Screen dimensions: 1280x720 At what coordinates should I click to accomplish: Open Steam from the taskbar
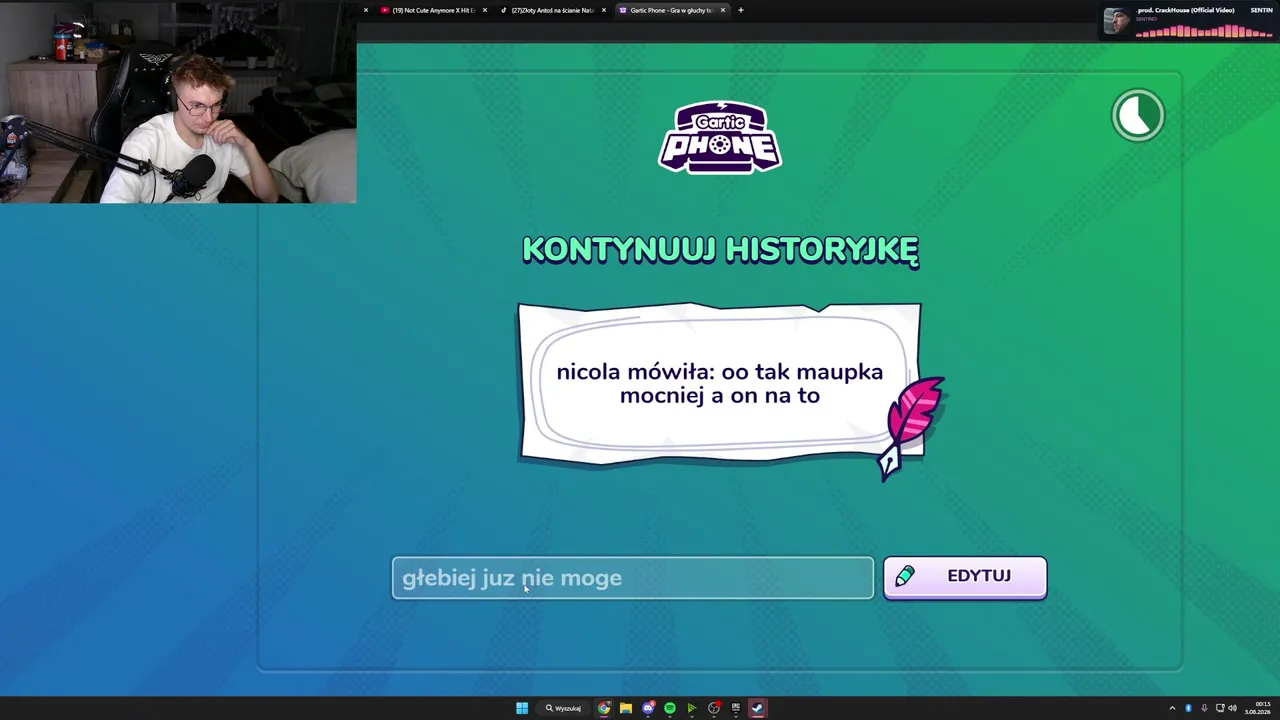click(758, 708)
